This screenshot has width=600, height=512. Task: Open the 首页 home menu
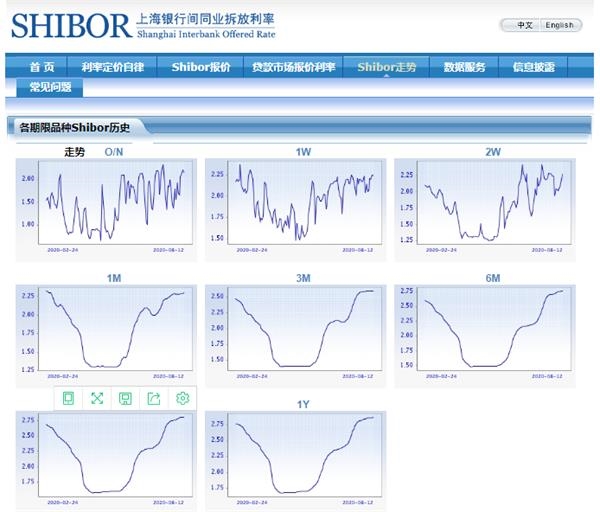tap(42, 67)
